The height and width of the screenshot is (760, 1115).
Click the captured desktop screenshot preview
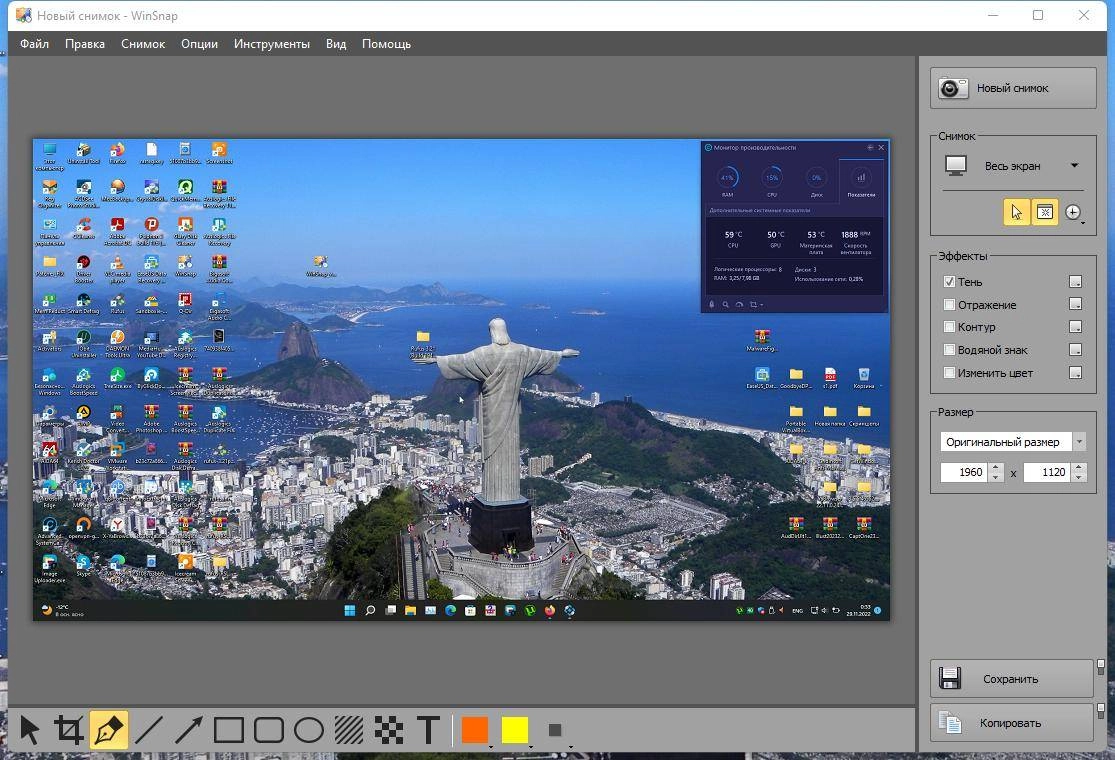pyautogui.click(x=461, y=380)
